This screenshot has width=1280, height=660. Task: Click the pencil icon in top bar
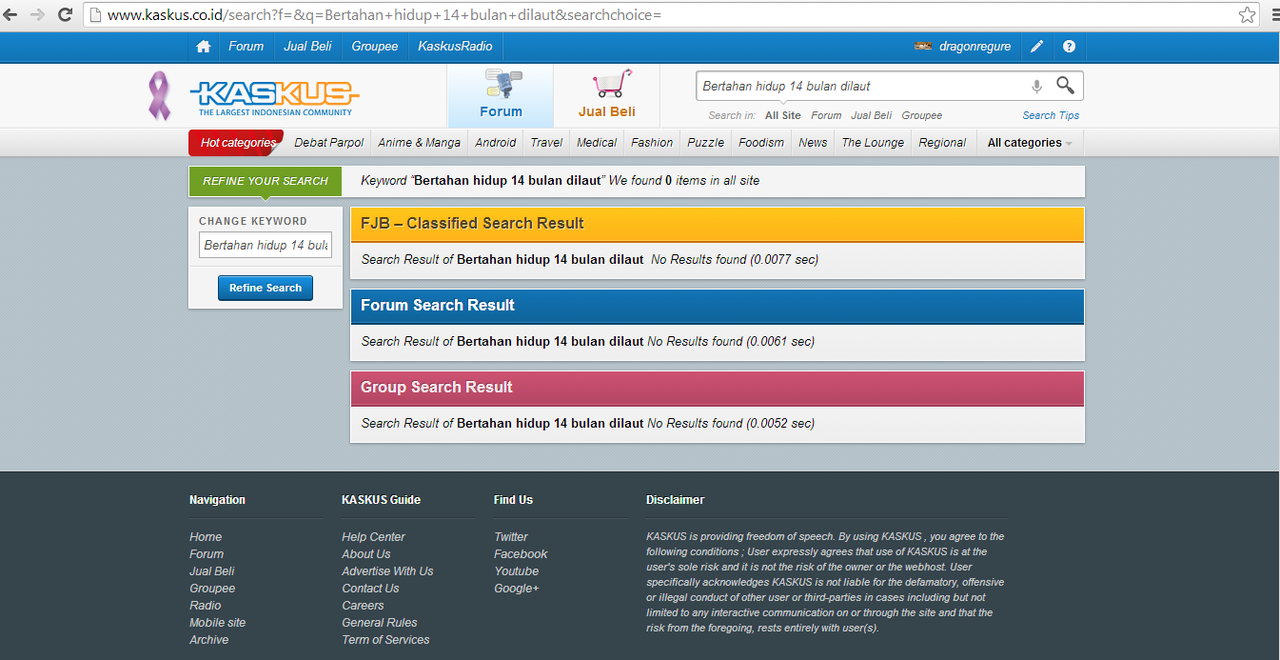tap(1037, 46)
